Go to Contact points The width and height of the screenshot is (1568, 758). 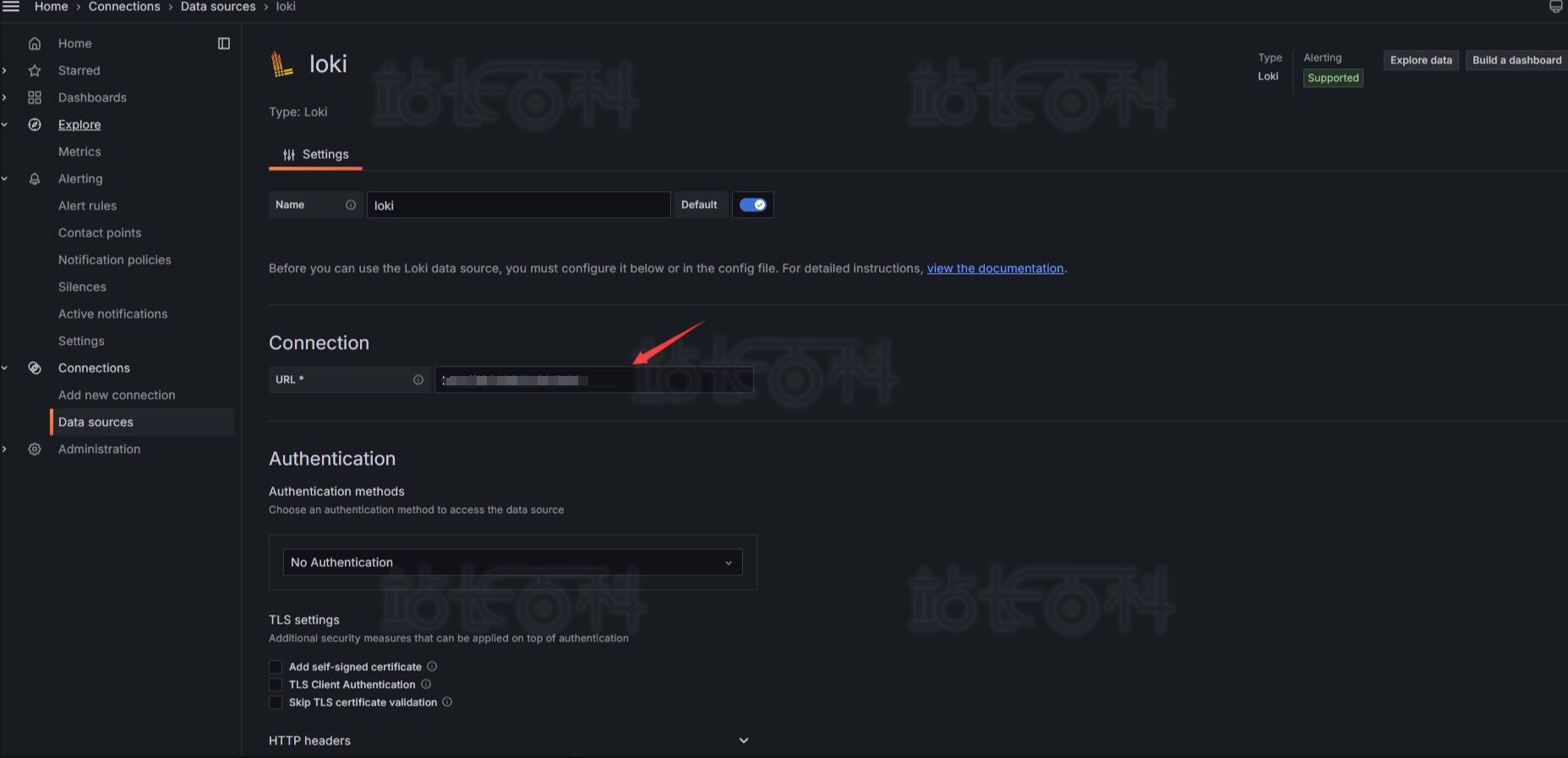pos(100,232)
